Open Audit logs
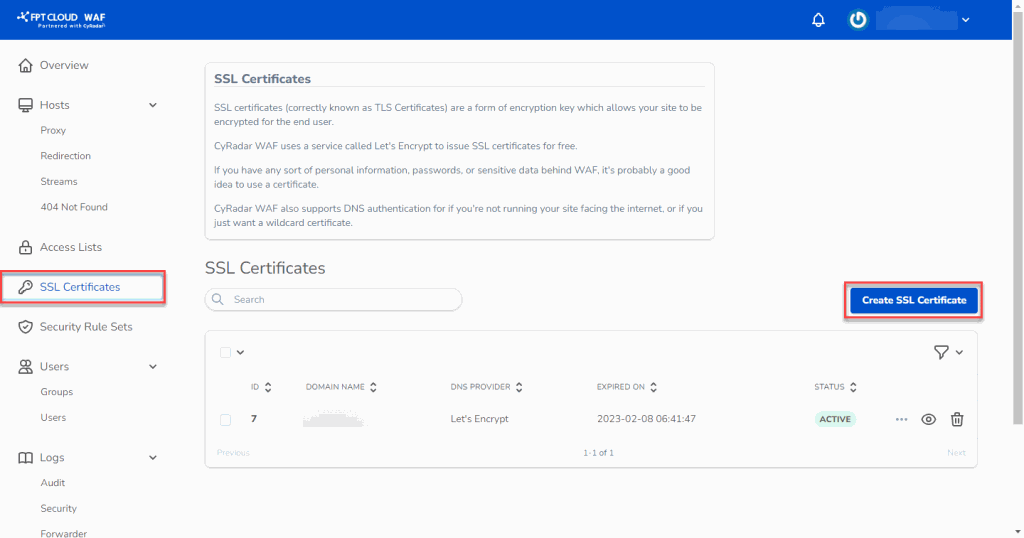This screenshot has height=538, width=1024. pyautogui.click(x=52, y=483)
